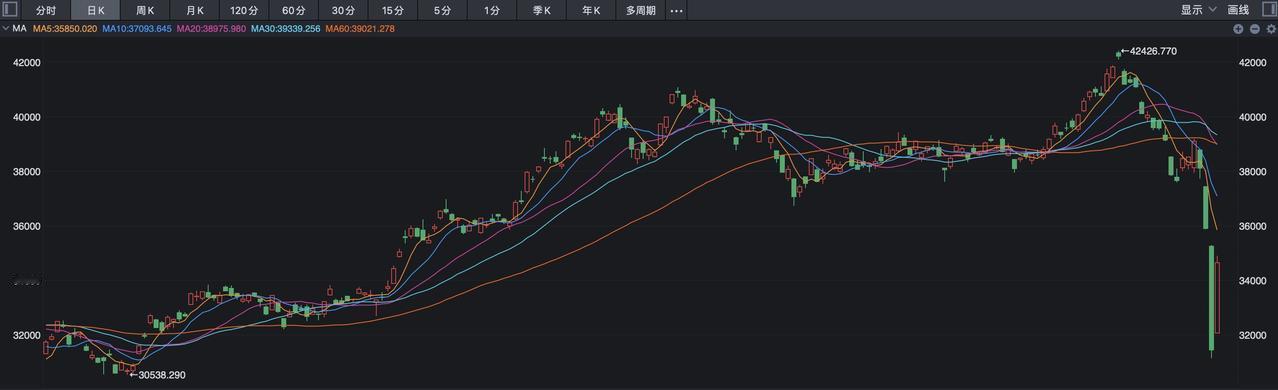Collapse the MA indicator chevron
The image size is (1278, 390).
click(6, 29)
